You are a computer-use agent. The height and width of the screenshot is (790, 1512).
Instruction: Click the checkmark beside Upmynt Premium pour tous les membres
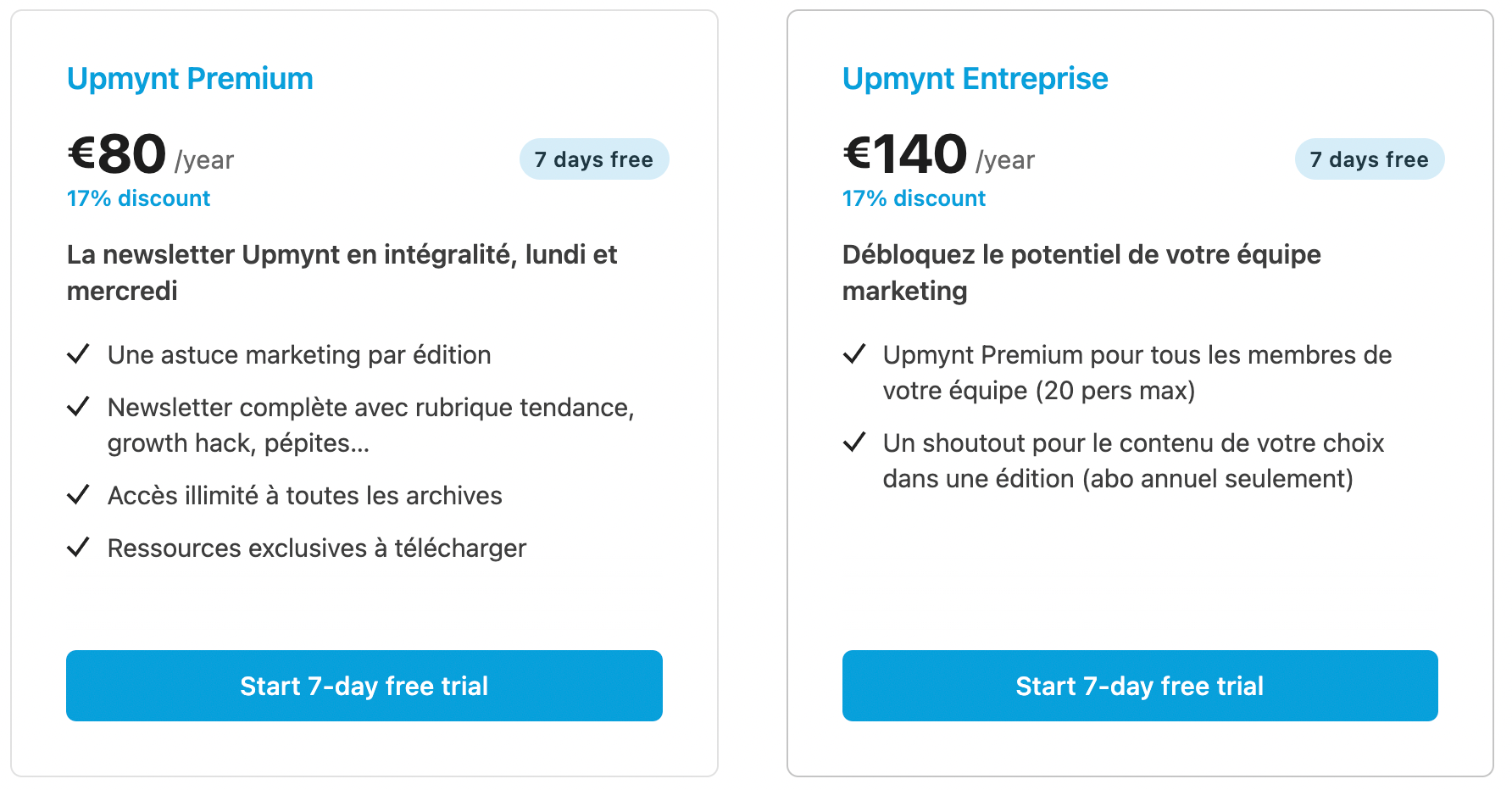tap(854, 354)
